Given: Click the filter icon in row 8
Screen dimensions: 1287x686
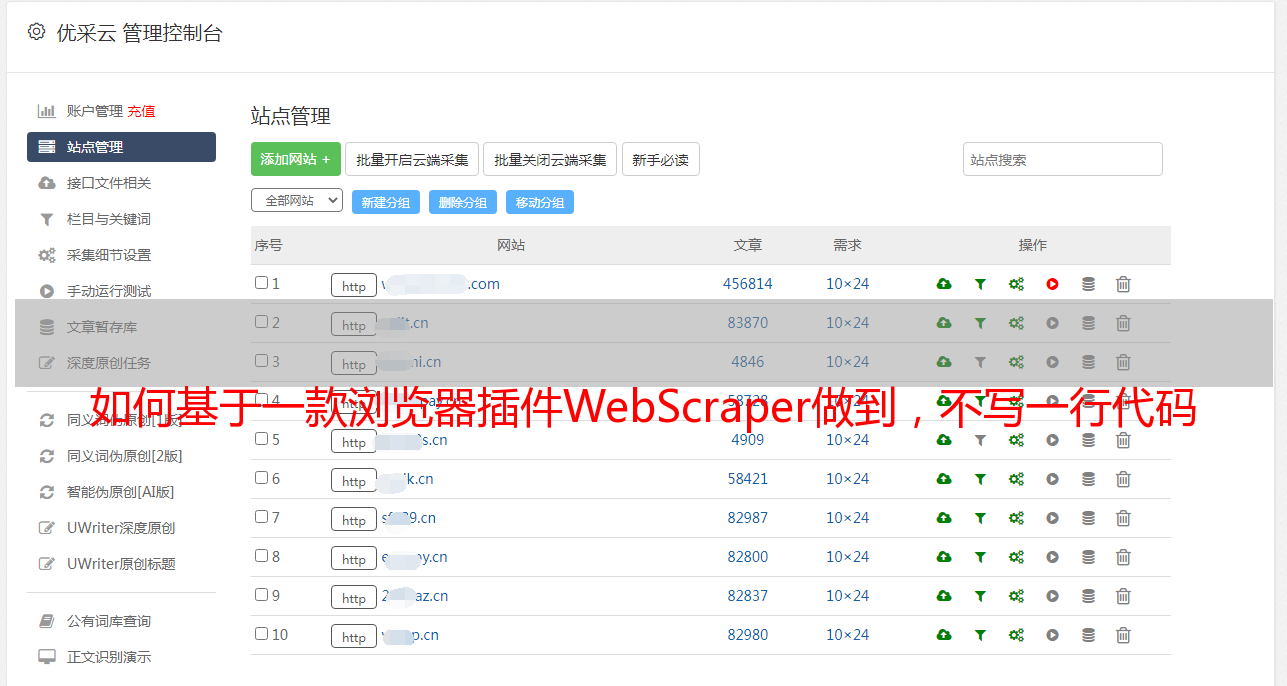Looking at the screenshot, I should [980, 557].
